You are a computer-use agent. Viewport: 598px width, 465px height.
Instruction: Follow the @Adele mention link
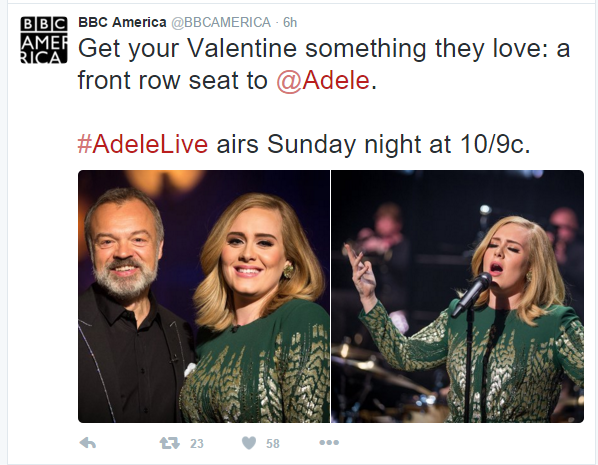pyautogui.click(x=323, y=80)
